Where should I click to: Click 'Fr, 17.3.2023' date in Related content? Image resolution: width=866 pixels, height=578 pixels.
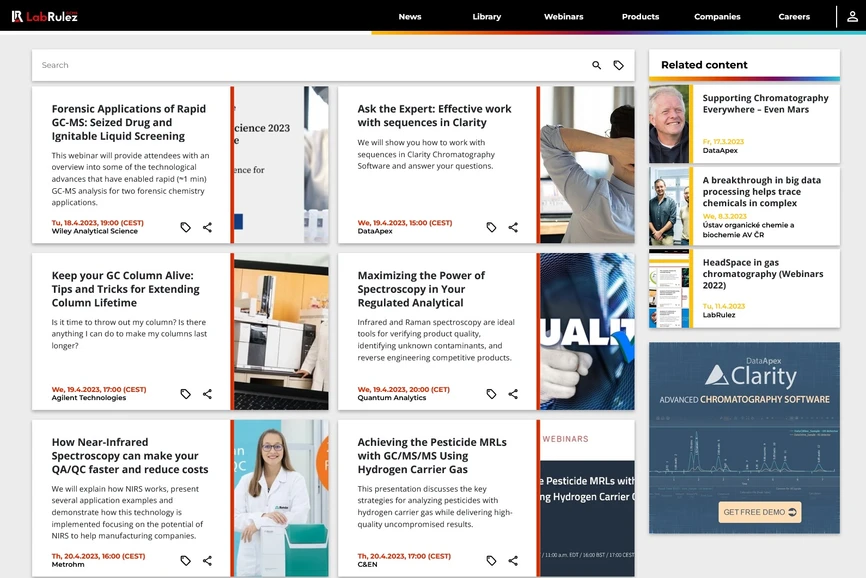click(723, 142)
